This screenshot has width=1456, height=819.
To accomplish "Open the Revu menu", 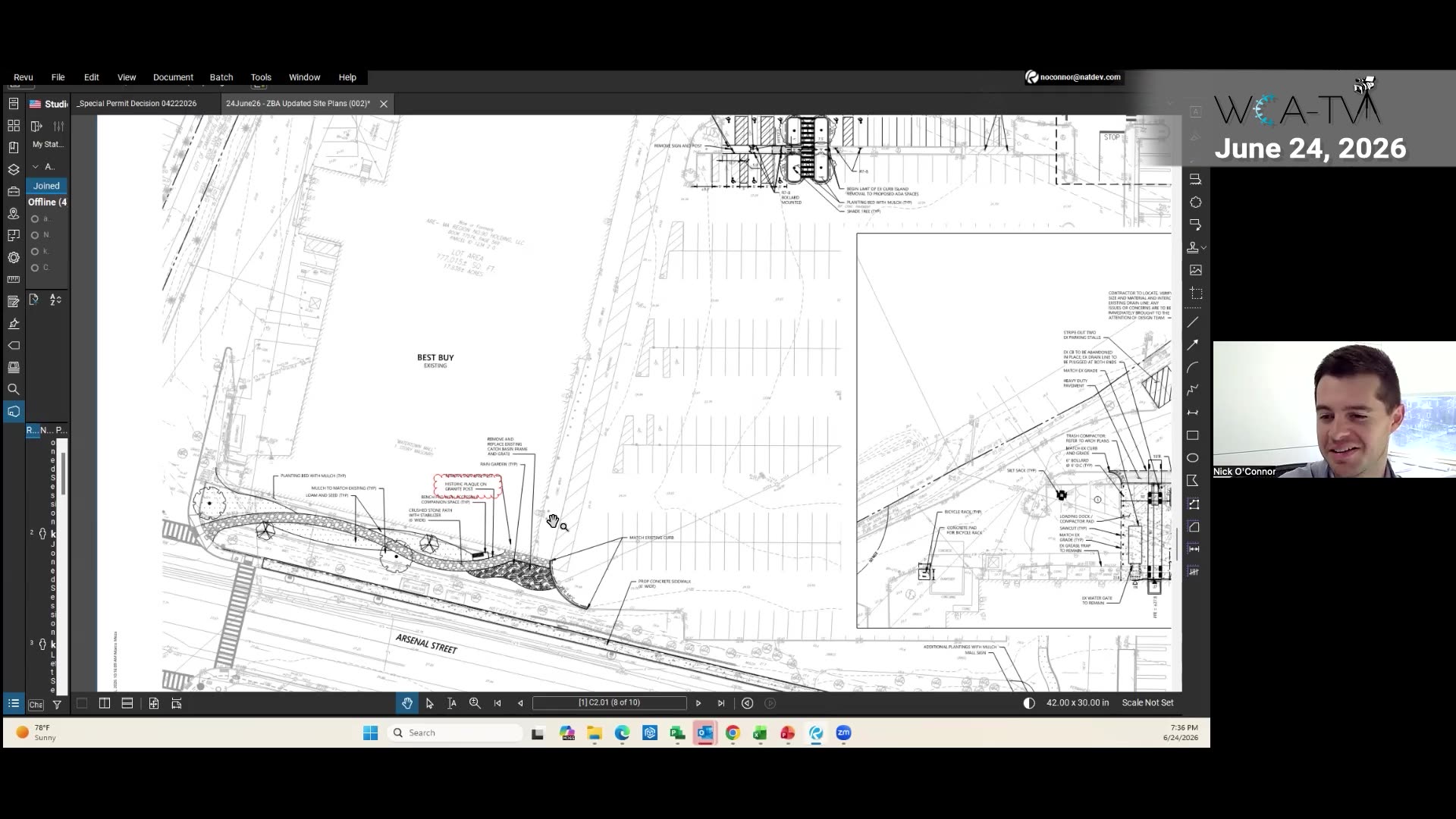I will coord(24,77).
